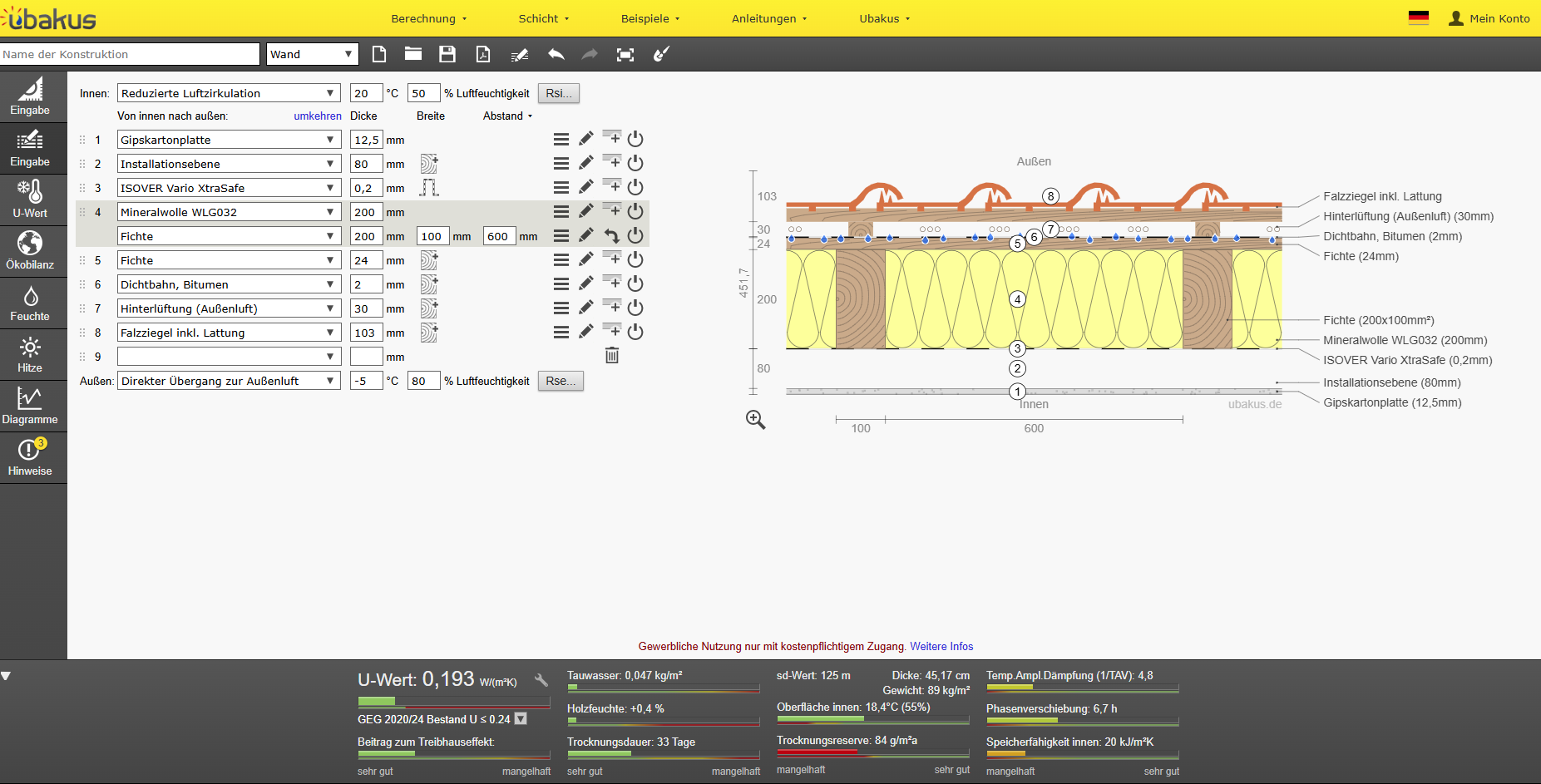This screenshot has height=784, width=1541.
Task: Click the undo arrow in toolbar
Action: coord(556,55)
